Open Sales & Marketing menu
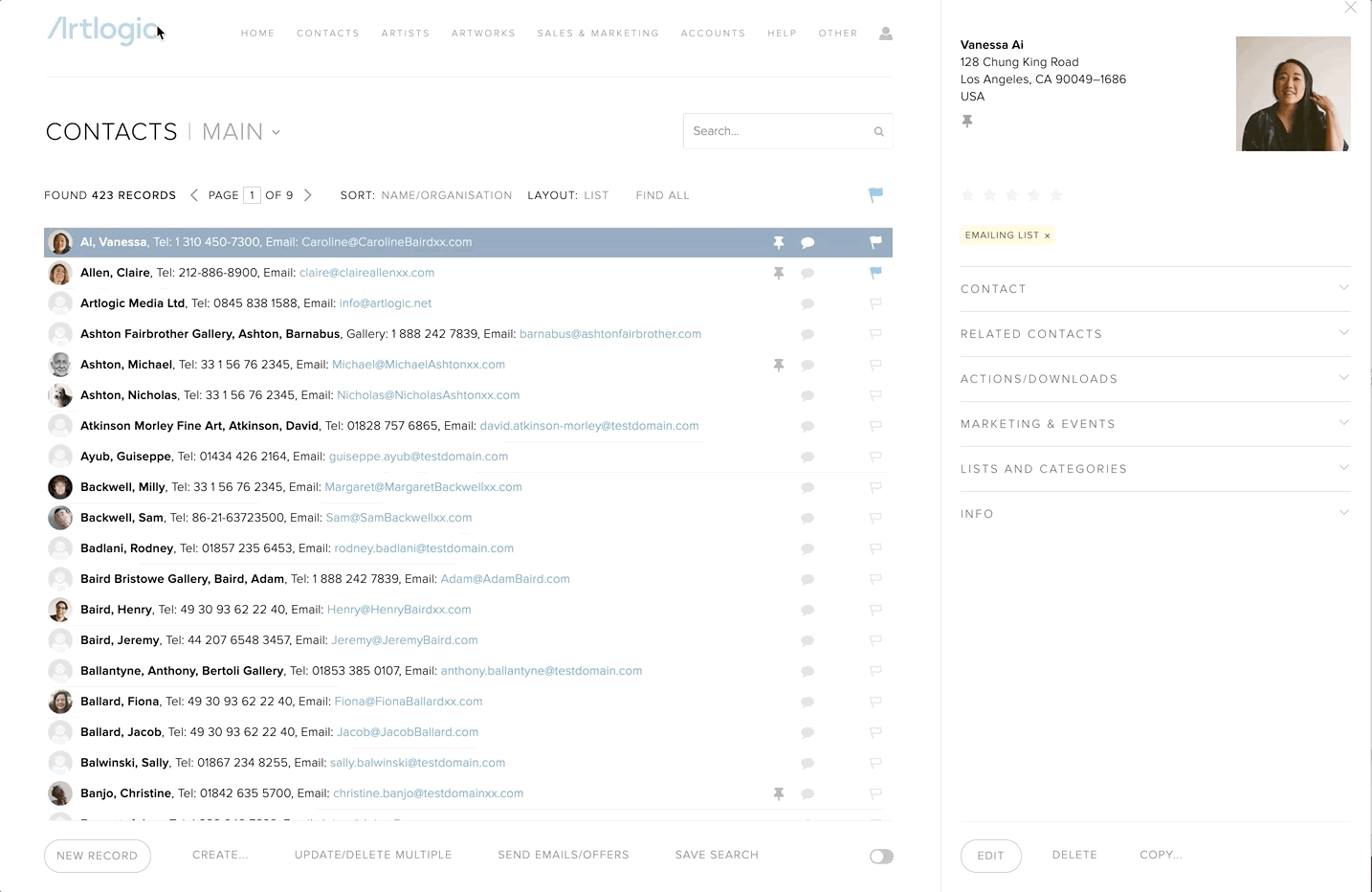This screenshot has height=892, width=1372. pyautogui.click(x=598, y=33)
